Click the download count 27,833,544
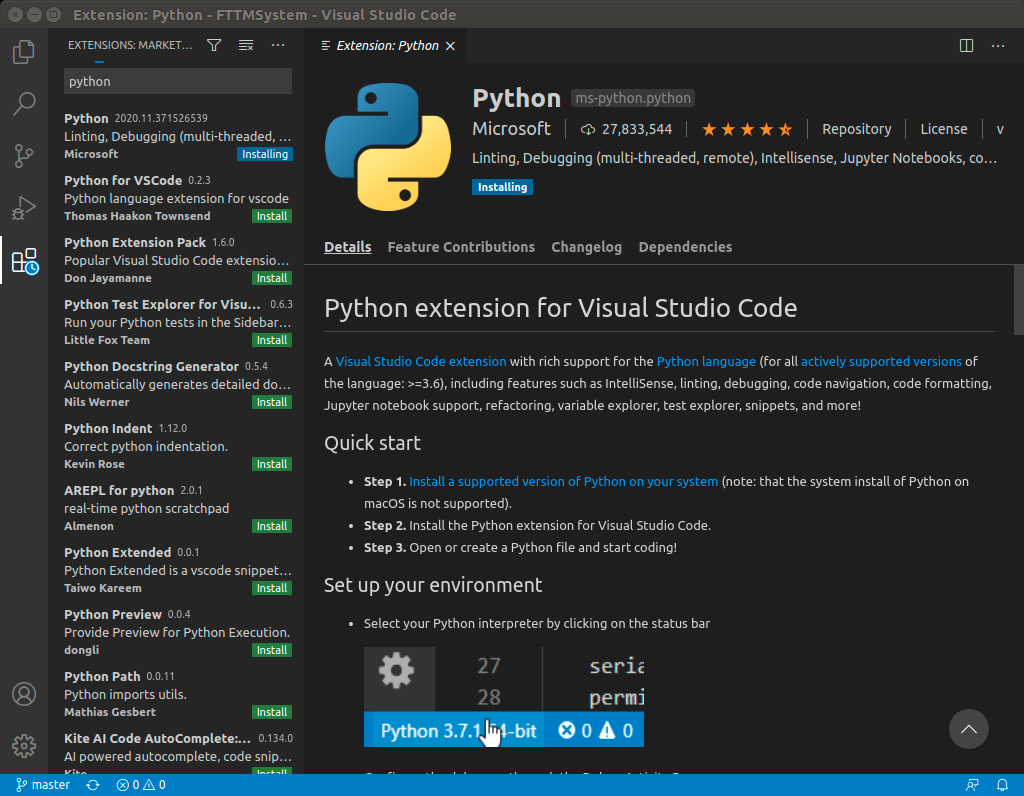1024x796 pixels. [x=626, y=129]
